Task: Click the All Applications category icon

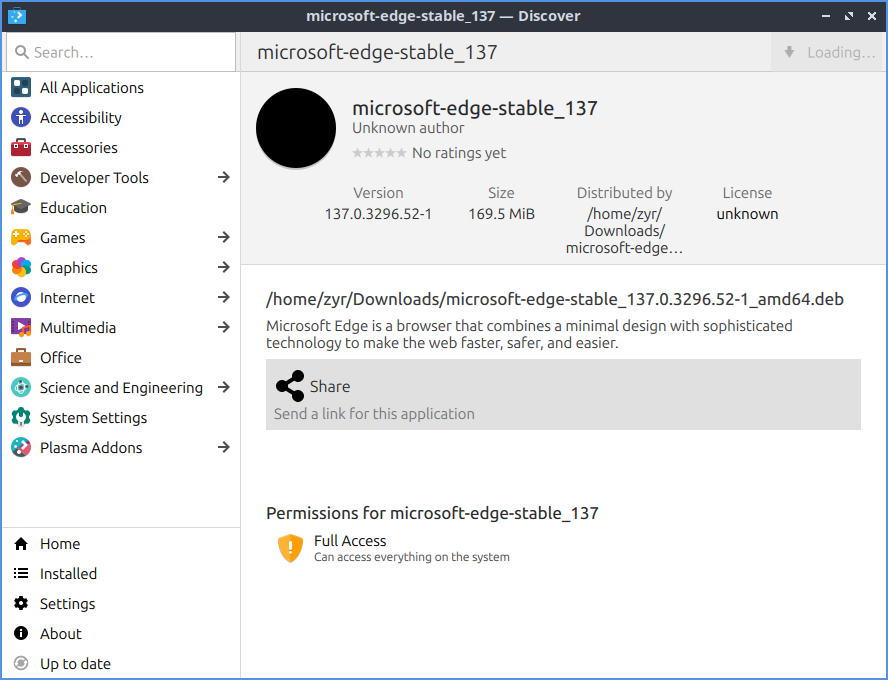Action: (x=21, y=88)
